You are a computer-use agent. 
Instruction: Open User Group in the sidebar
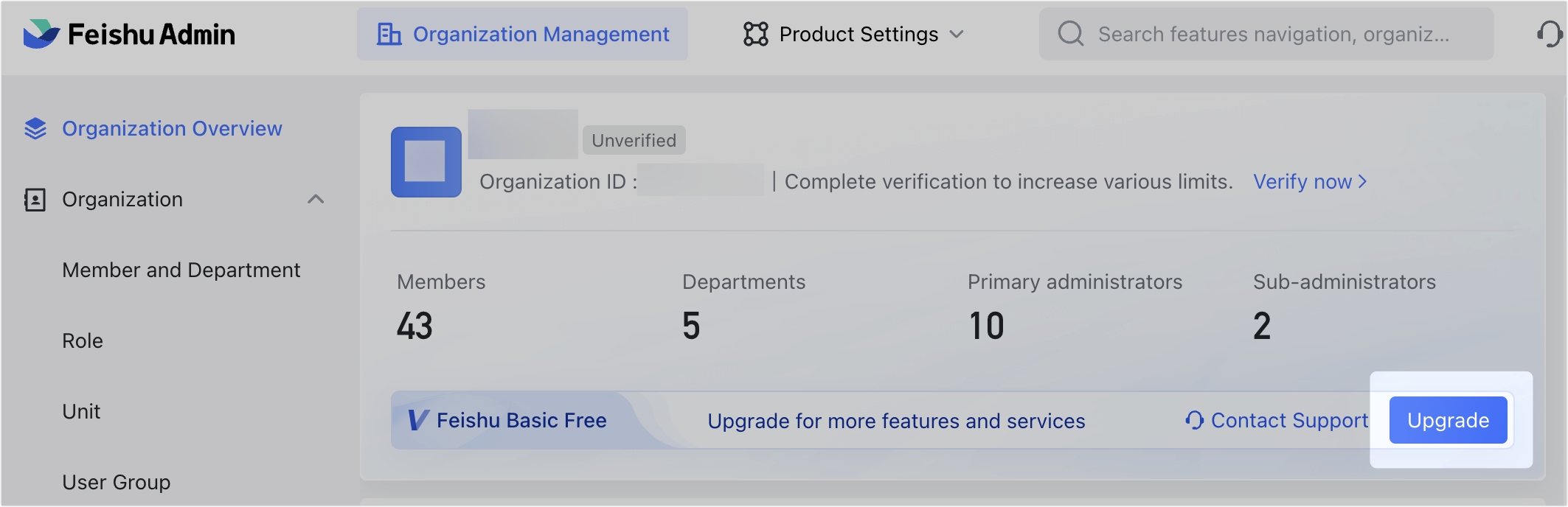click(x=117, y=483)
